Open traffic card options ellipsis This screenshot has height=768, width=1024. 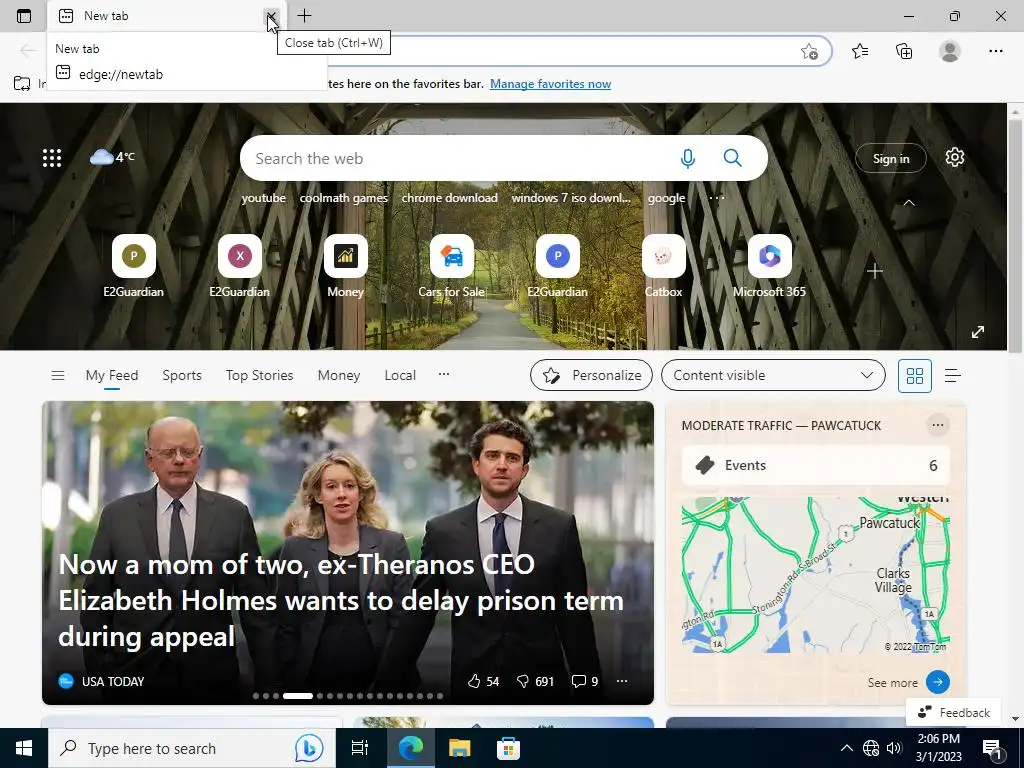[x=938, y=425]
